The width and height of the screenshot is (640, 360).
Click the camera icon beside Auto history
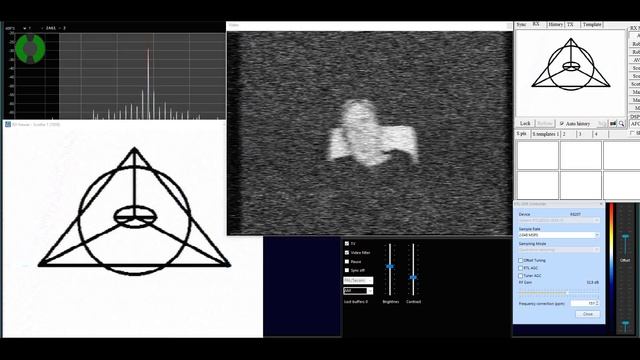click(613, 123)
